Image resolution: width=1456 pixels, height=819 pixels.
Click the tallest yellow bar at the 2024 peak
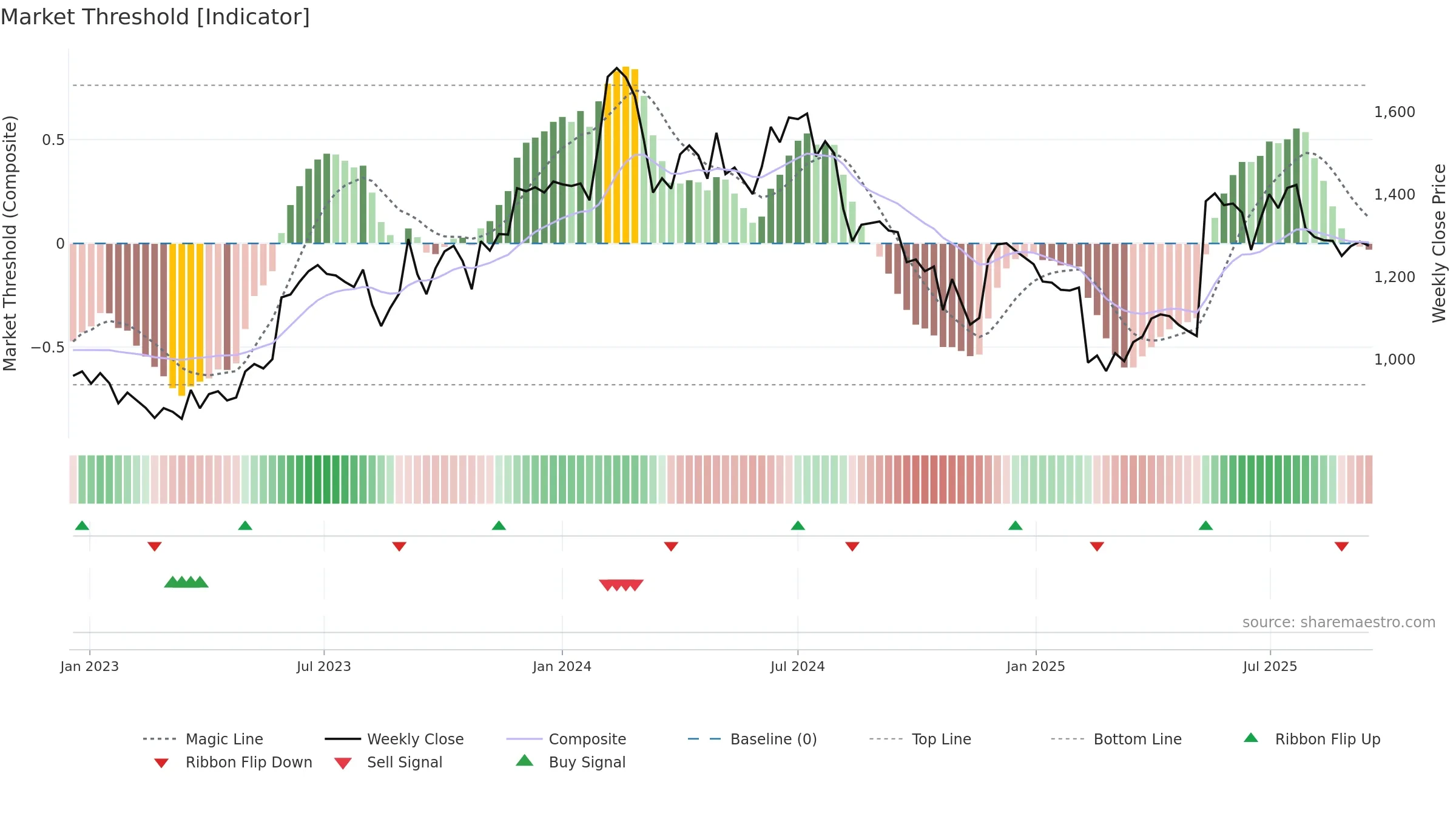click(625, 155)
